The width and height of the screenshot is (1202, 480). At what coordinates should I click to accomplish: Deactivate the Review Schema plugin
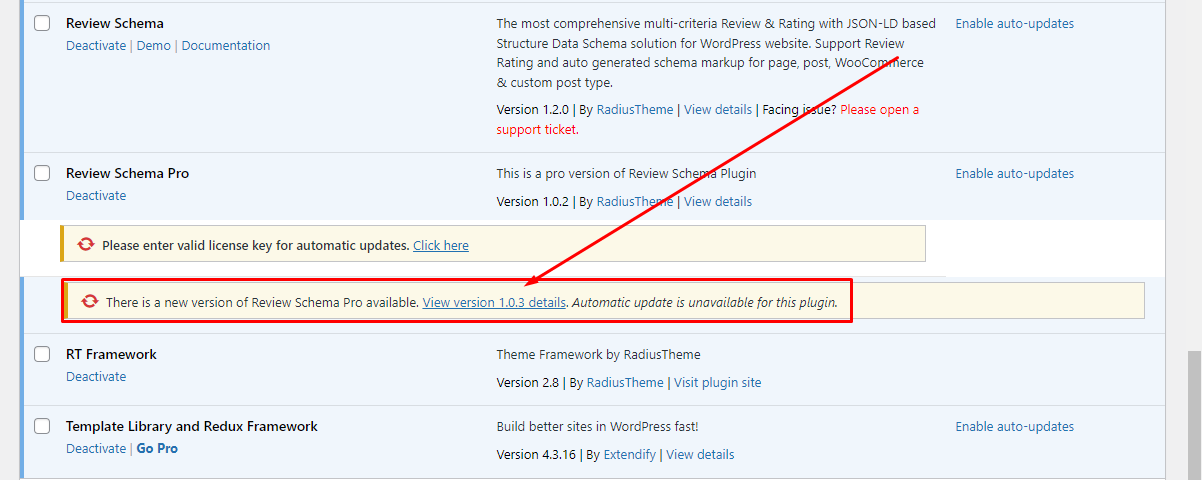96,45
